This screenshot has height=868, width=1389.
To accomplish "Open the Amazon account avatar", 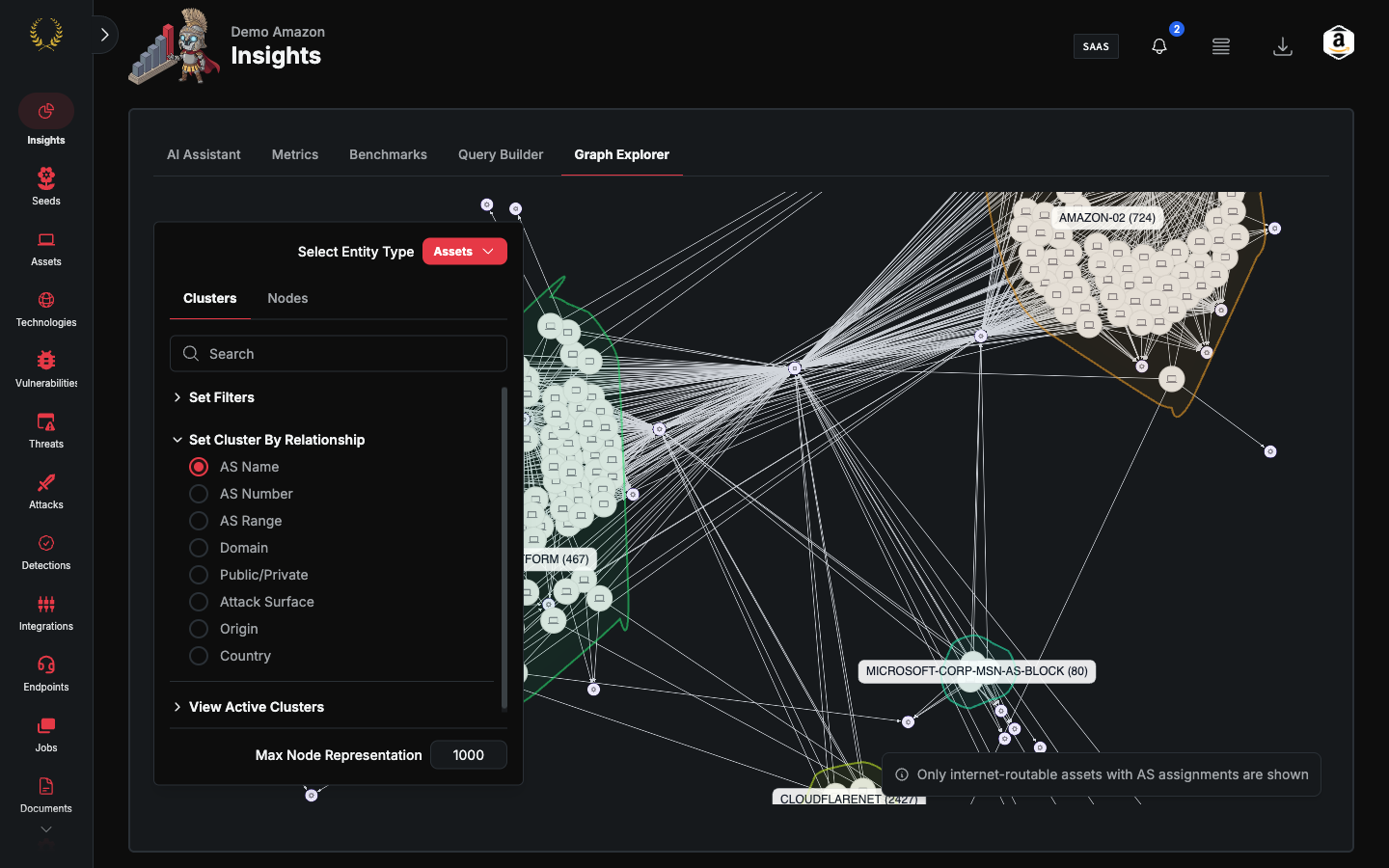I will coord(1339,42).
